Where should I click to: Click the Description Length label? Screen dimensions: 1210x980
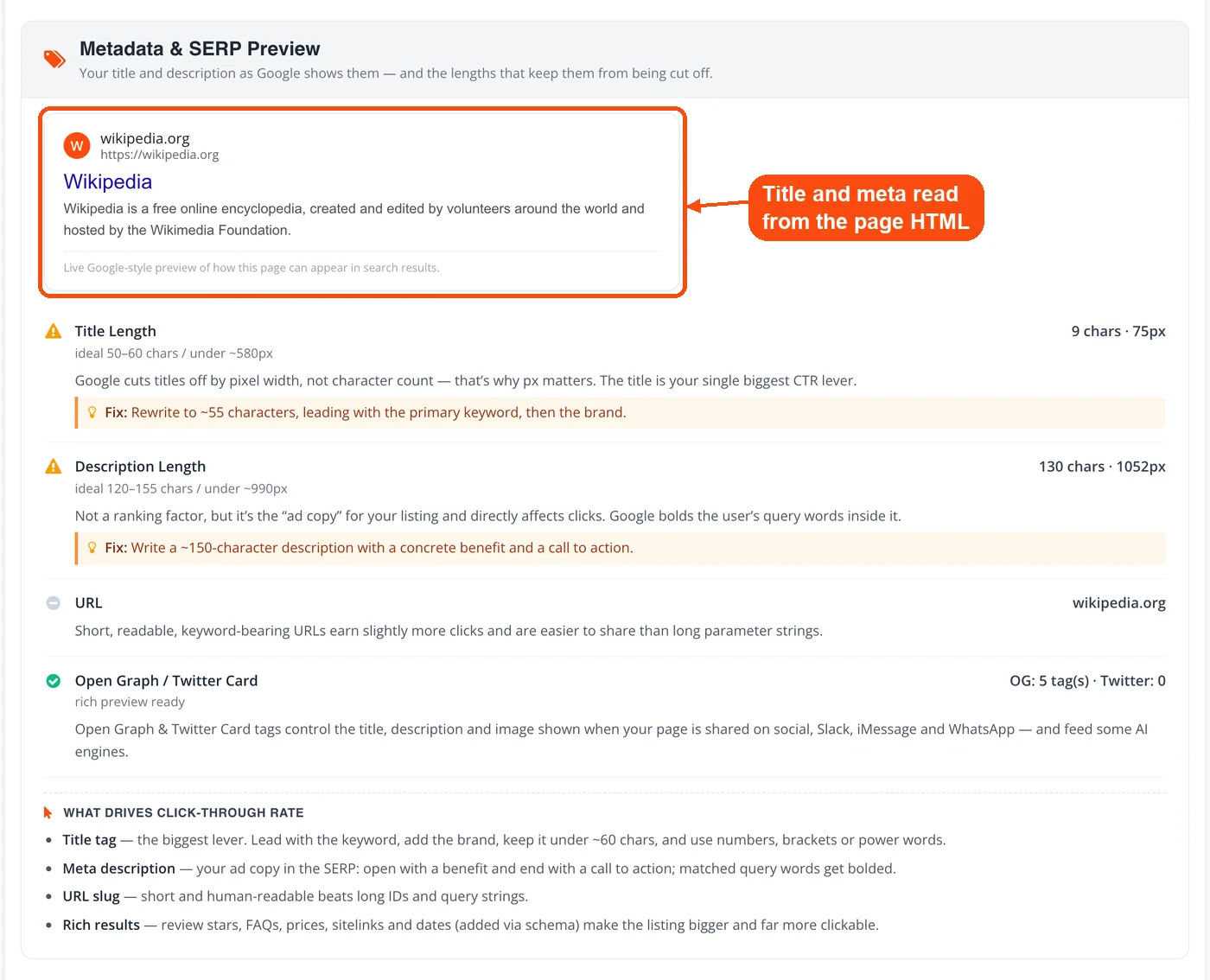pos(141,467)
